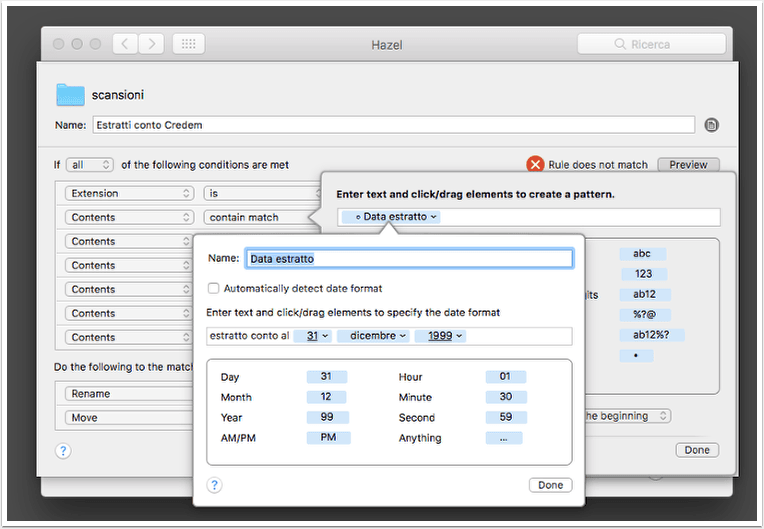This screenshot has height=529, width=764.
Task: Expand the dicembre month token menu
Action: 373,336
